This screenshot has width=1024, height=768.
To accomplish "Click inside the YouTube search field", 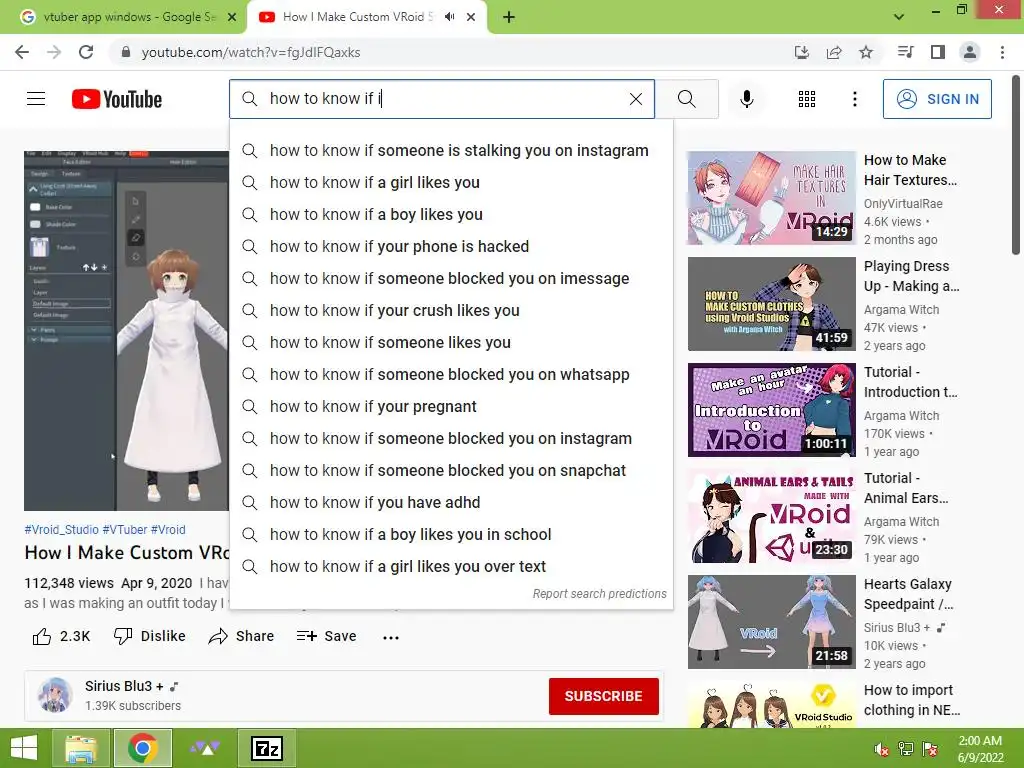I will [441, 99].
